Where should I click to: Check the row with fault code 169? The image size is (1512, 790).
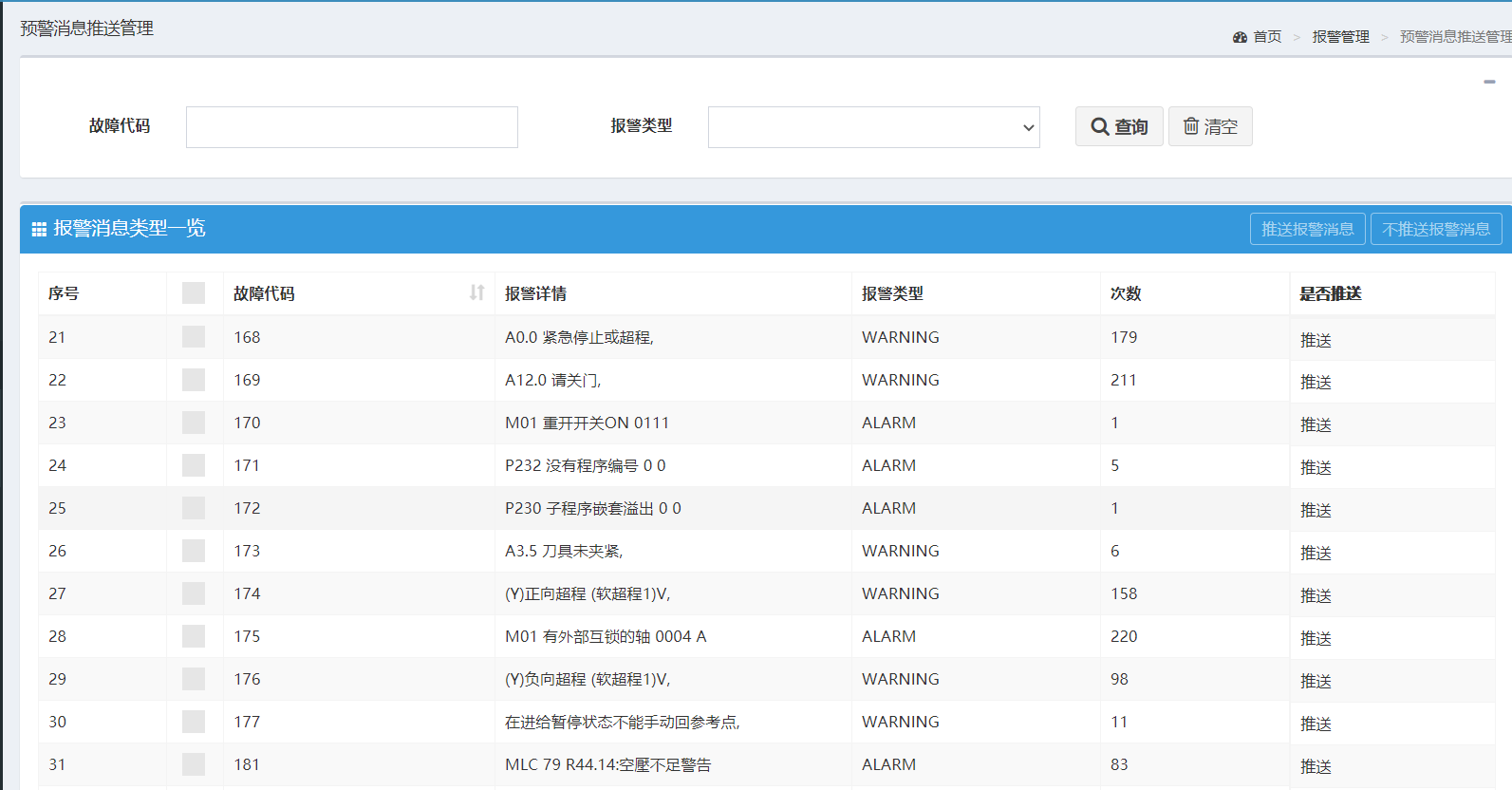pyautogui.click(x=194, y=380)
